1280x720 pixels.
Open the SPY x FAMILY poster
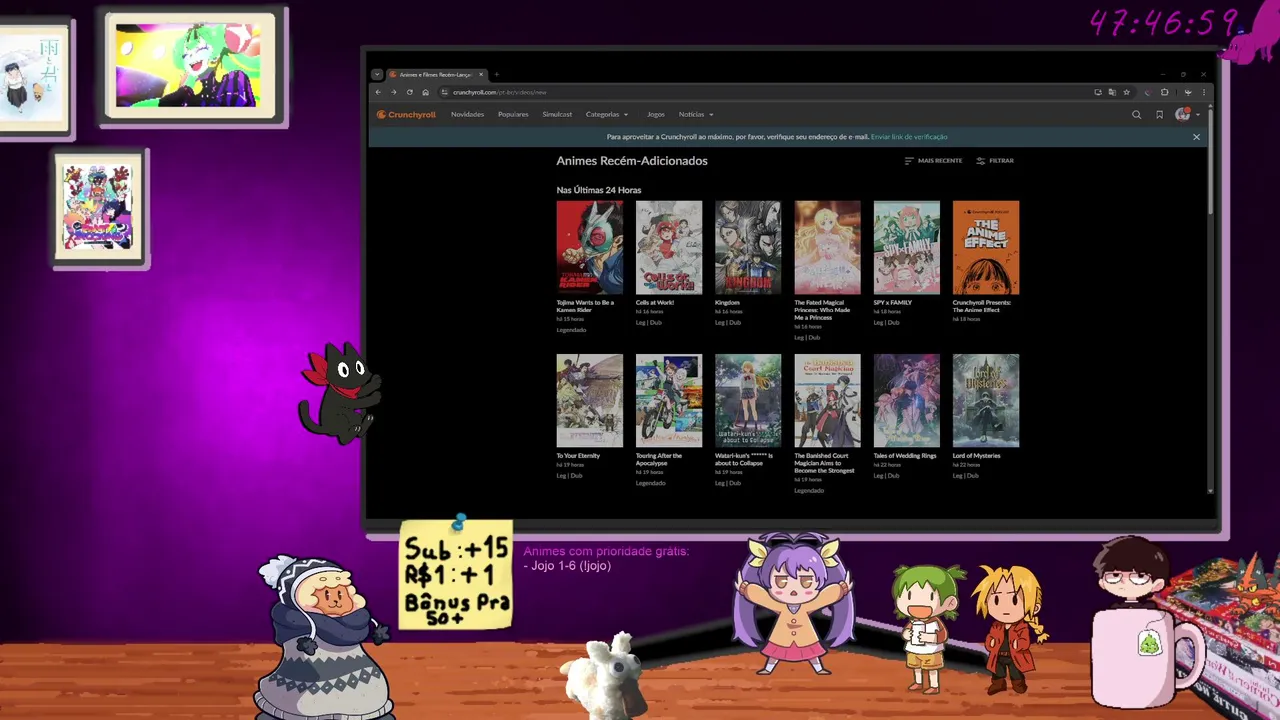pyautogui.click(x=906, y=247)
